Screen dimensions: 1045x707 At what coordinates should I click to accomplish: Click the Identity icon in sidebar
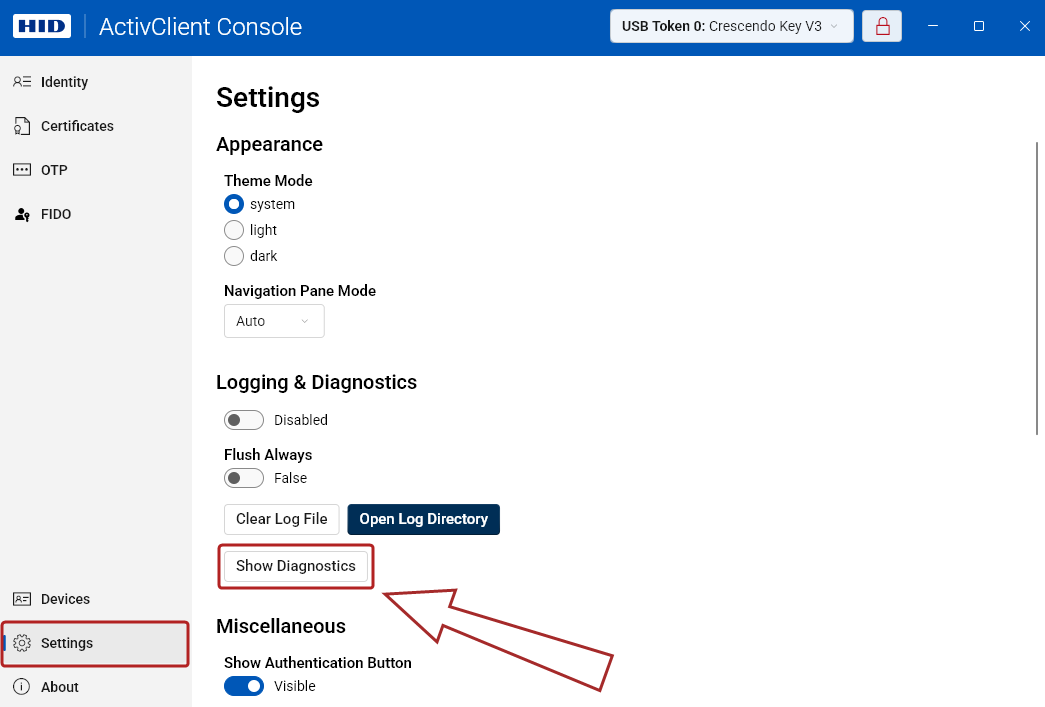(x=22, y=82)
